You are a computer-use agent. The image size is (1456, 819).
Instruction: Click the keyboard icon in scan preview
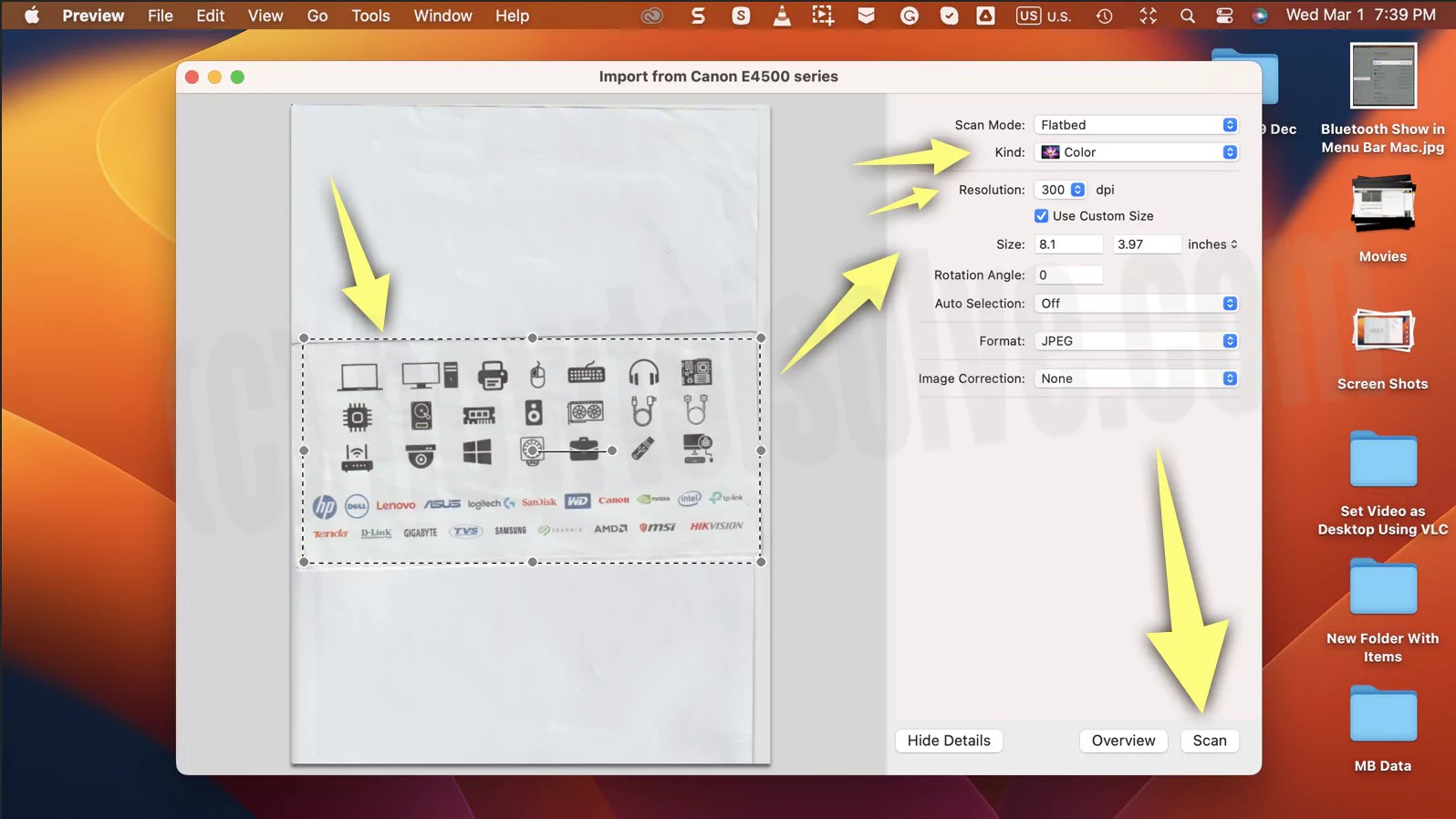[x=586, y=373]
